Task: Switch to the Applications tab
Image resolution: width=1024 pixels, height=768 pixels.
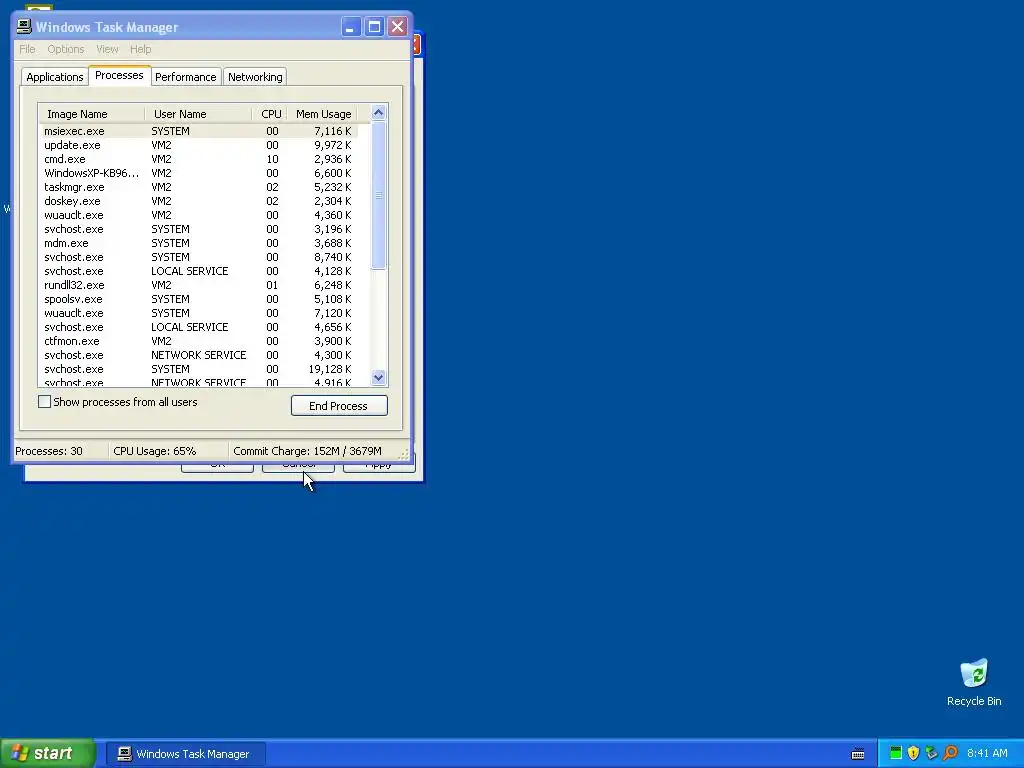Action: (55, 77)
